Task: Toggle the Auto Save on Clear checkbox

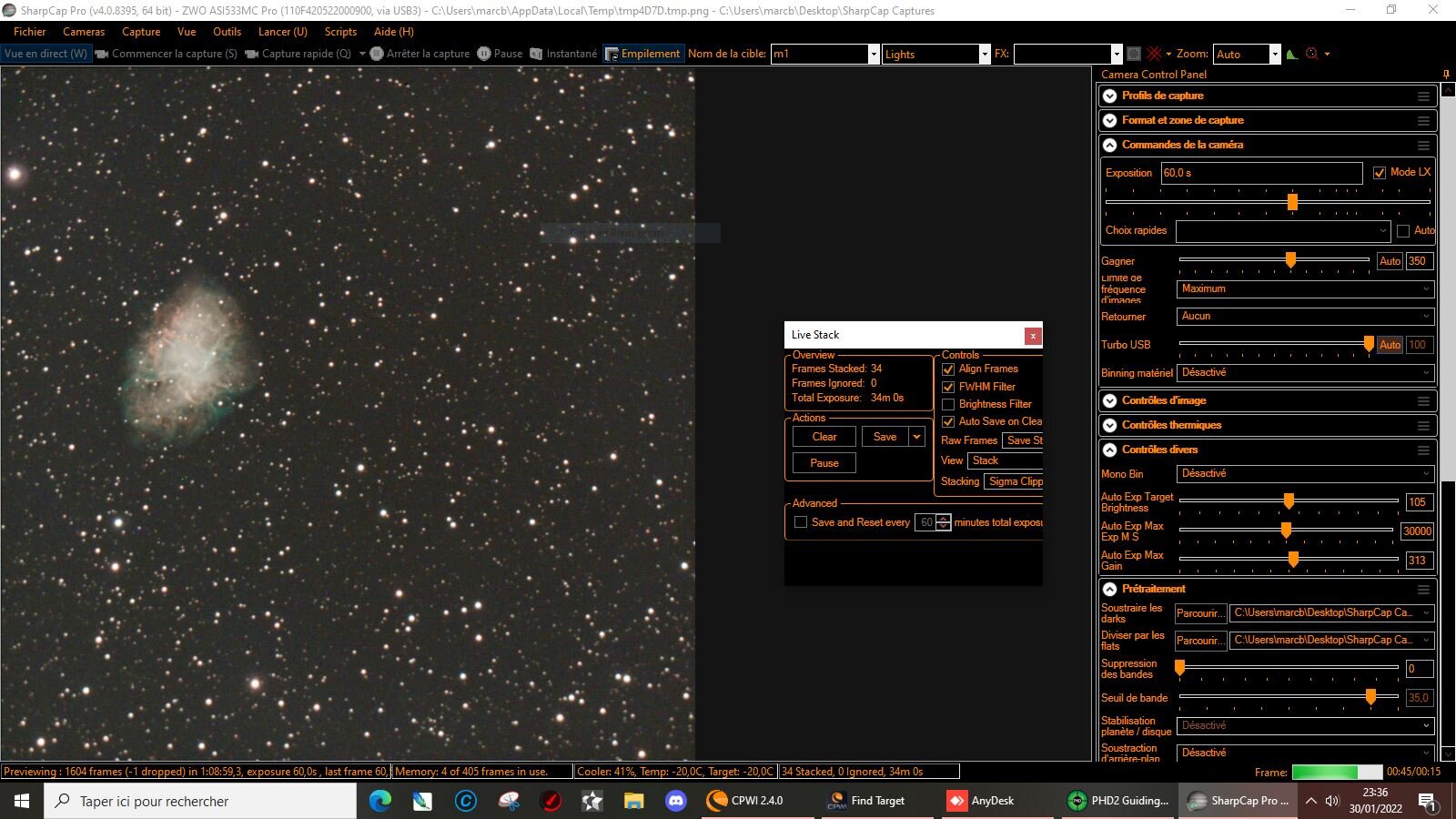Action: click(x=948, y=421)
